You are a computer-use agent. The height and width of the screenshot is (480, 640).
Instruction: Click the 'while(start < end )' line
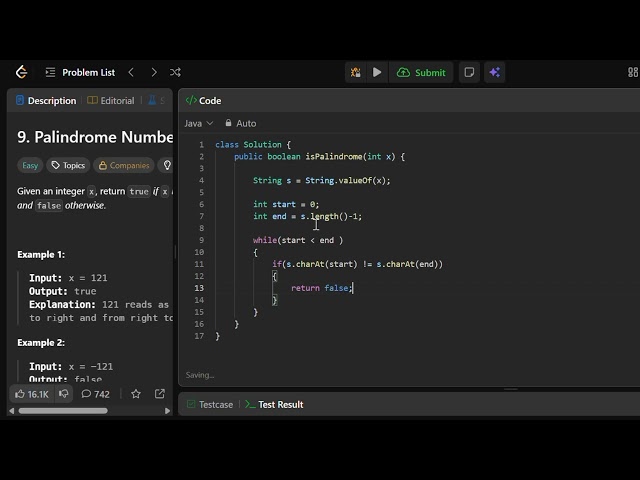[298, 240]
